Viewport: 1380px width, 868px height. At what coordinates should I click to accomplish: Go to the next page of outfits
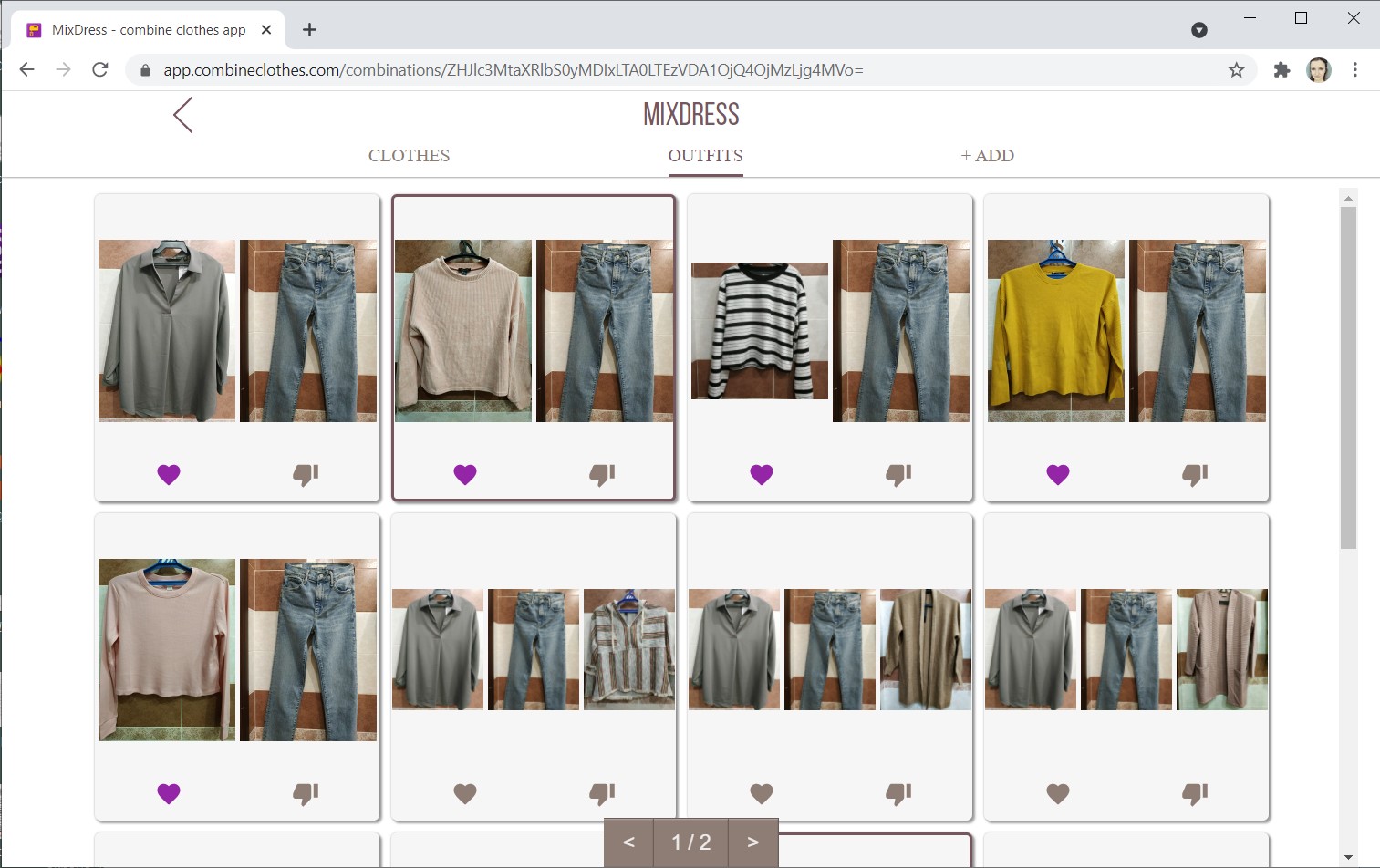pos(752,842)
